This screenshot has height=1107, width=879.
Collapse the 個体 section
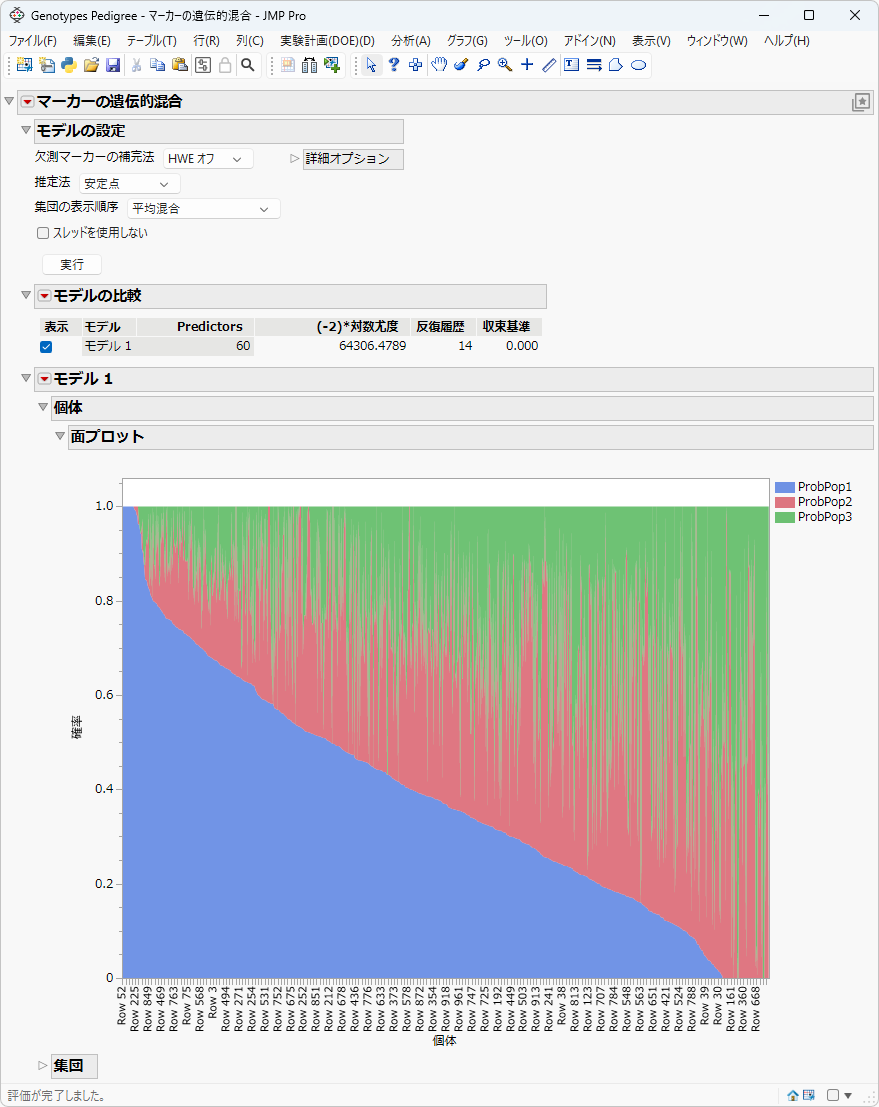43,407
